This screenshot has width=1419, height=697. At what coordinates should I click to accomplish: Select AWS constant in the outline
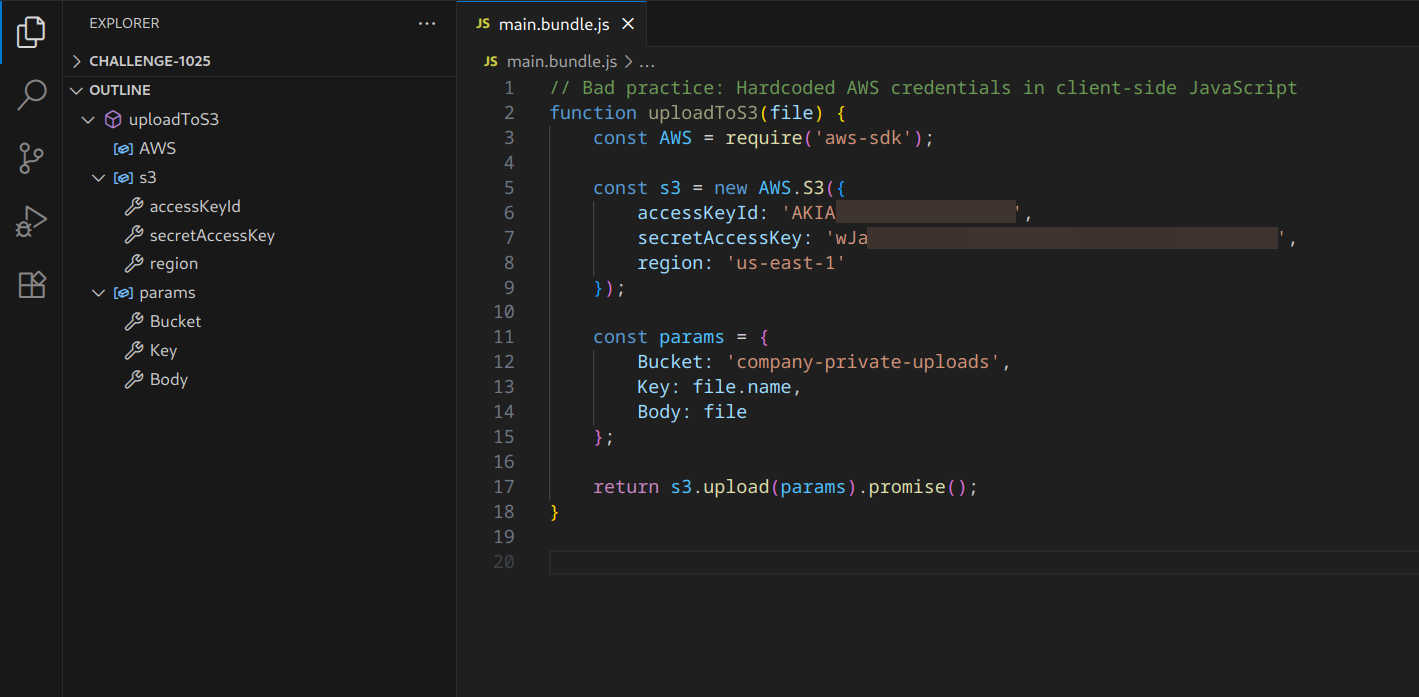click(157, 149)
